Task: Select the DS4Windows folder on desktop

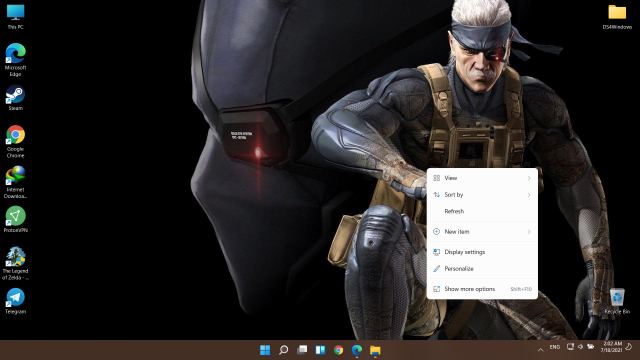Action: point(617,17)
